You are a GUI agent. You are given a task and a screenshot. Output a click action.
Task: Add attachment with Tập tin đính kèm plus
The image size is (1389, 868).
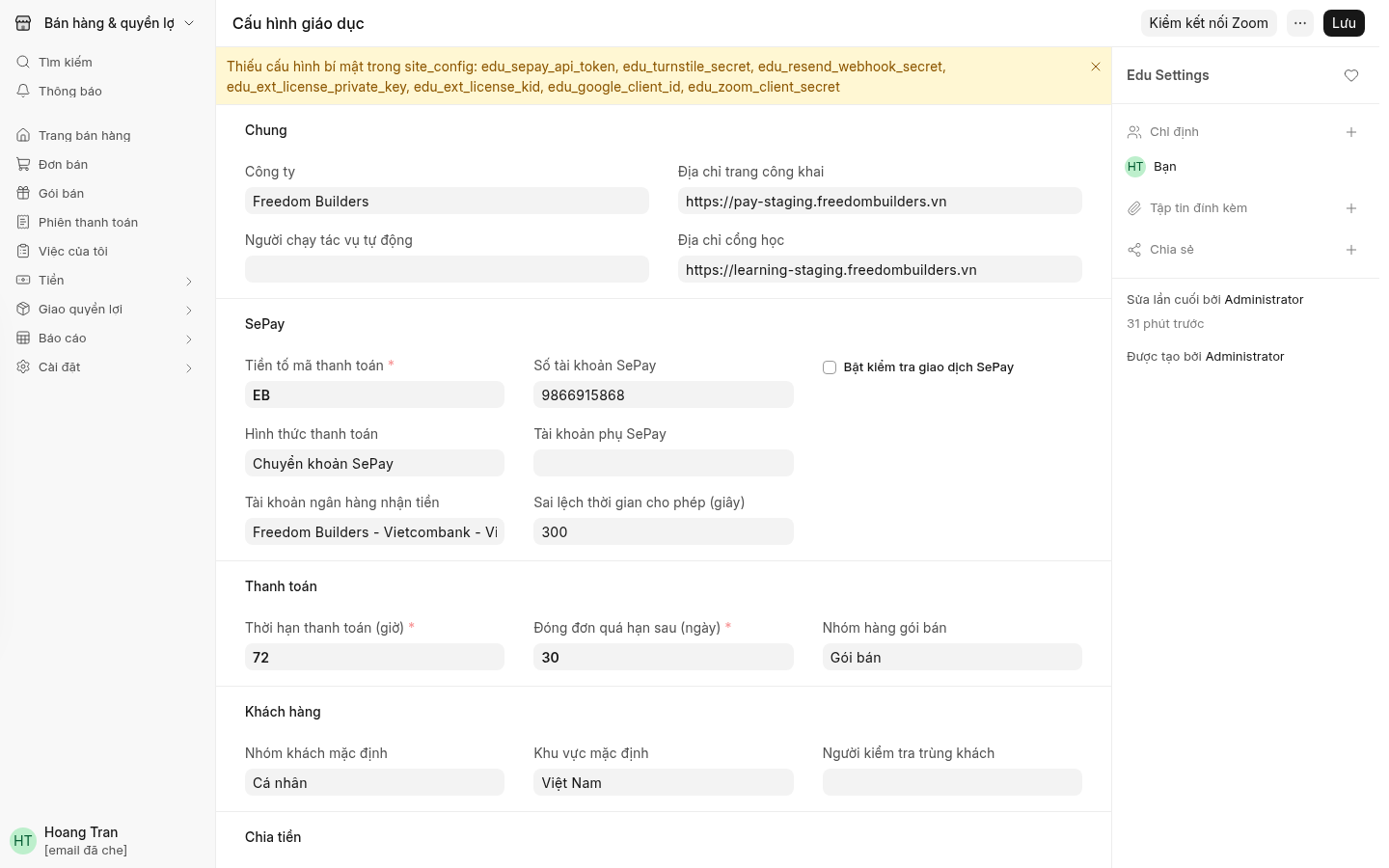[x=1351, y=208]
